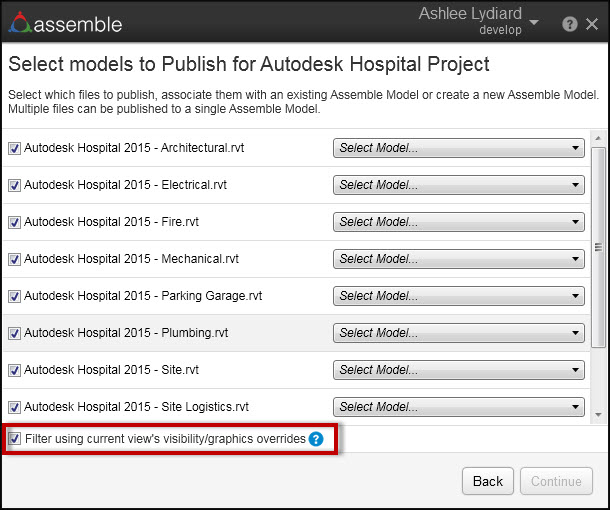Image resolution: width=610 pixels, height=510 pixels.
Task: Uncheck Autodesk Hospital 2015 - Architectural.rvt
Action: point(14,148)
